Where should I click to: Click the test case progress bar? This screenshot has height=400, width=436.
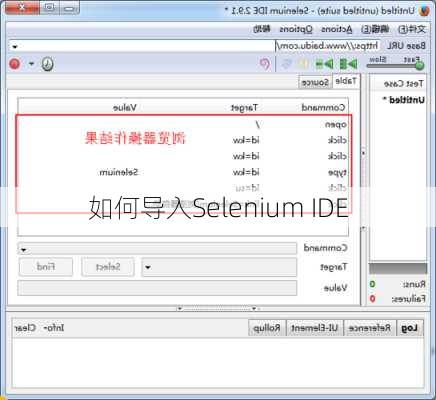(x=398, y=268)
